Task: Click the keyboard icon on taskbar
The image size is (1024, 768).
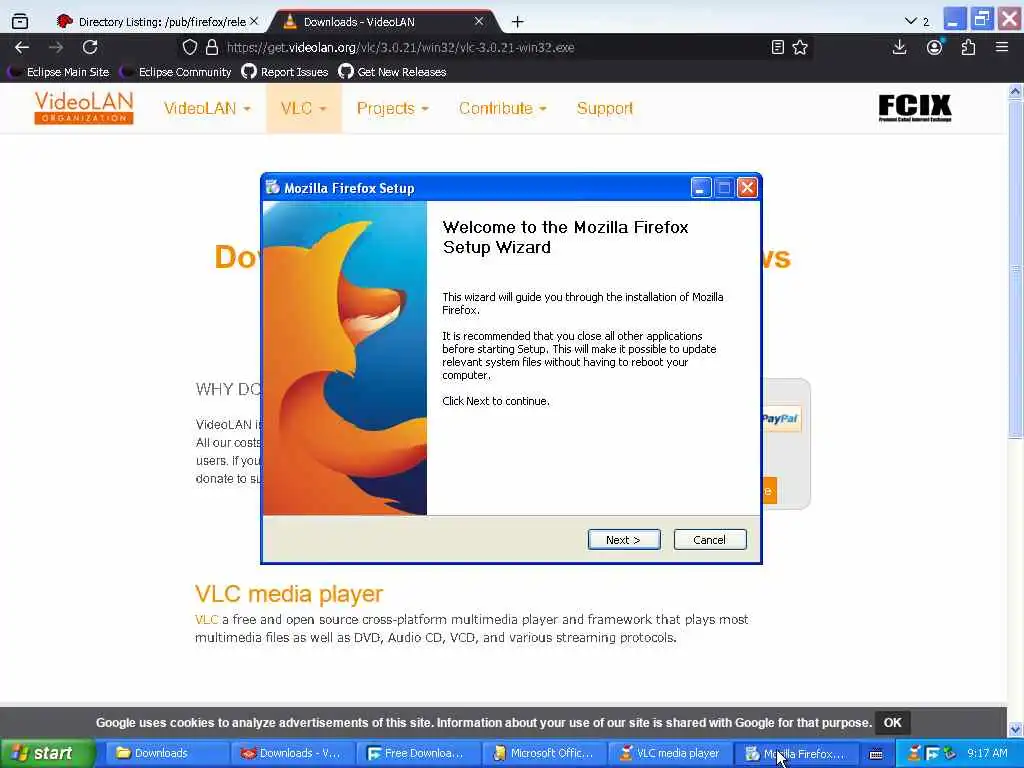Action: pos(876,754)
